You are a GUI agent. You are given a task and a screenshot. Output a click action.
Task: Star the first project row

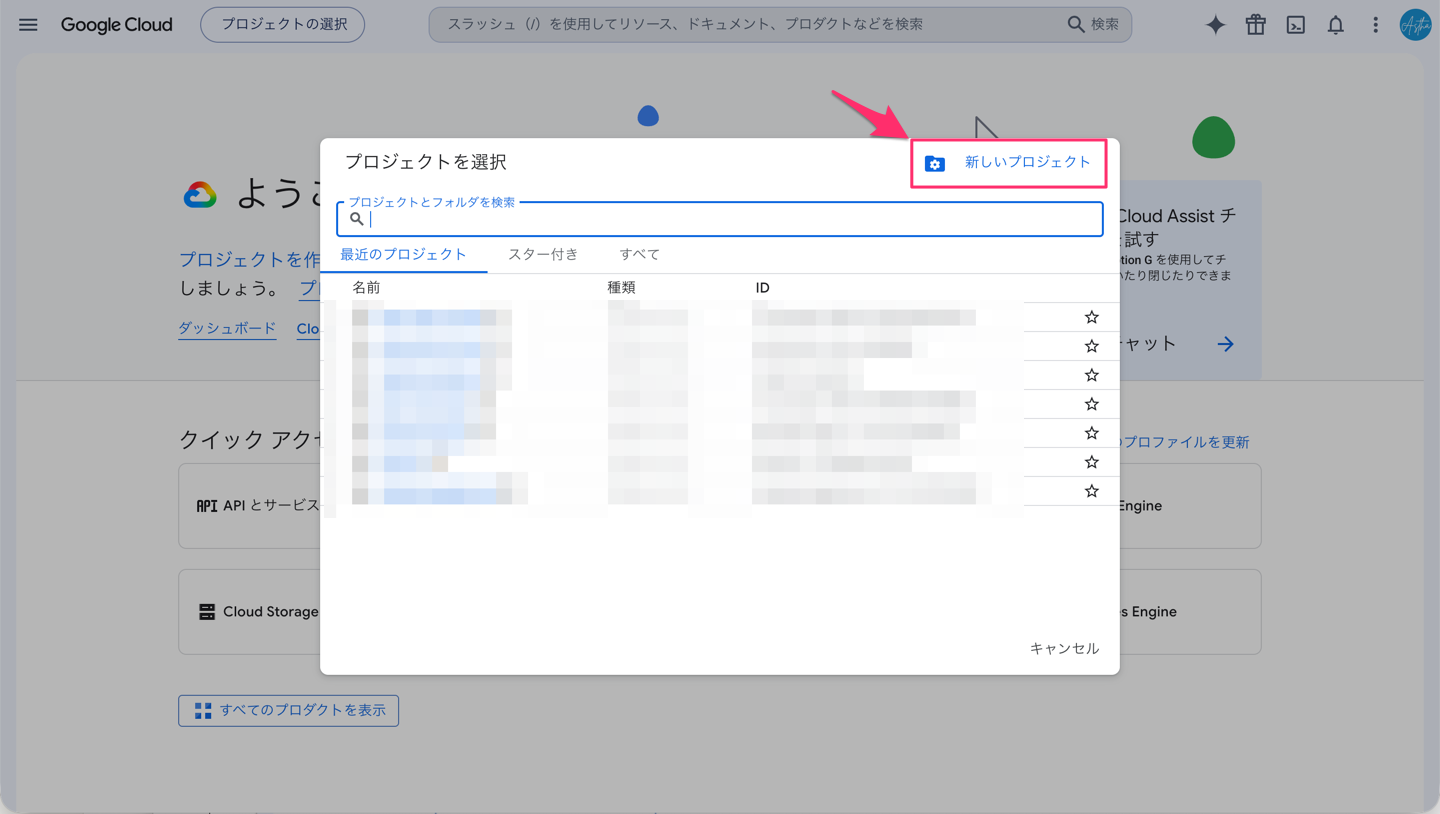[1092, 317]
